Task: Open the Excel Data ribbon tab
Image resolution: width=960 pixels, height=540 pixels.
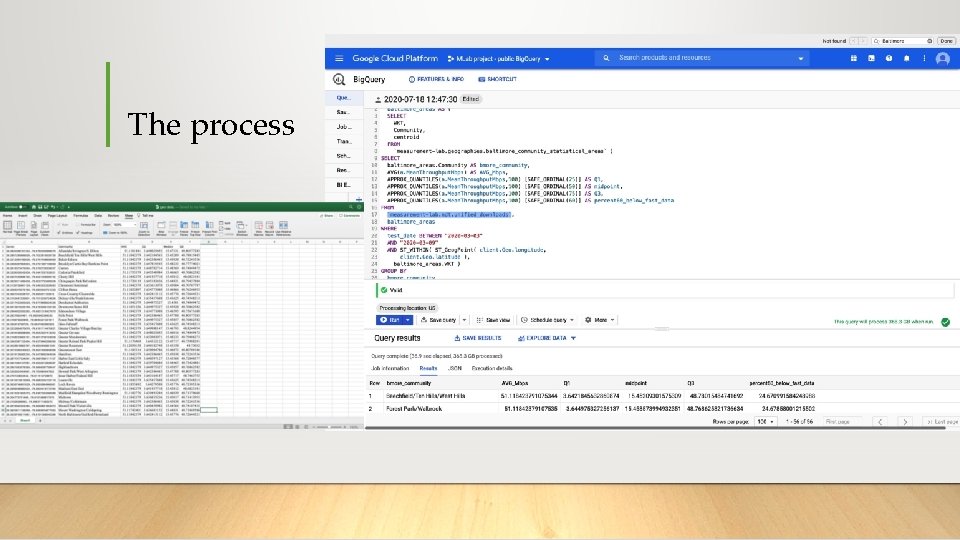Action: (x=98, y=216)
